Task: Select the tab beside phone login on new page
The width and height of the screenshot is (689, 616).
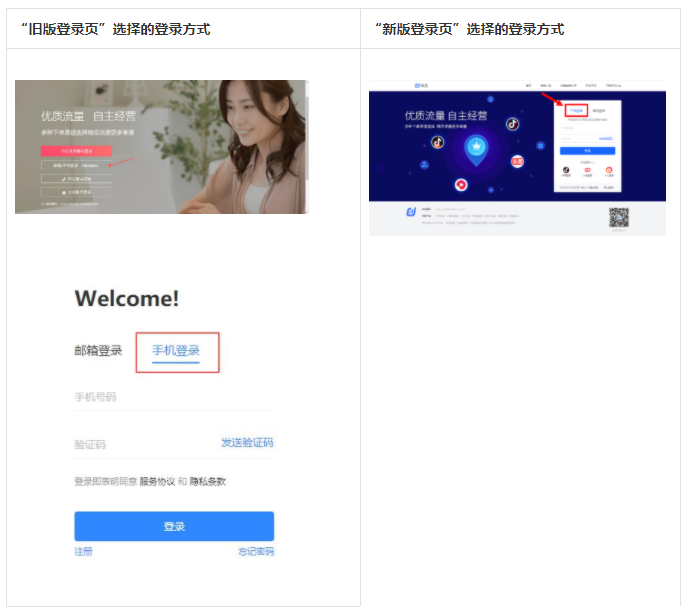Action: [598, 111]
